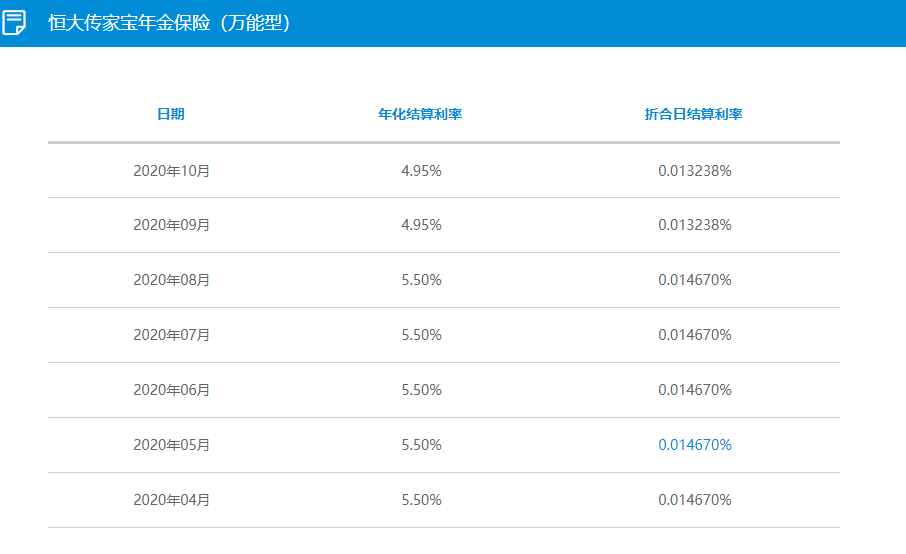Select the 2020年08月 date cell

click(x=172, y=280)
